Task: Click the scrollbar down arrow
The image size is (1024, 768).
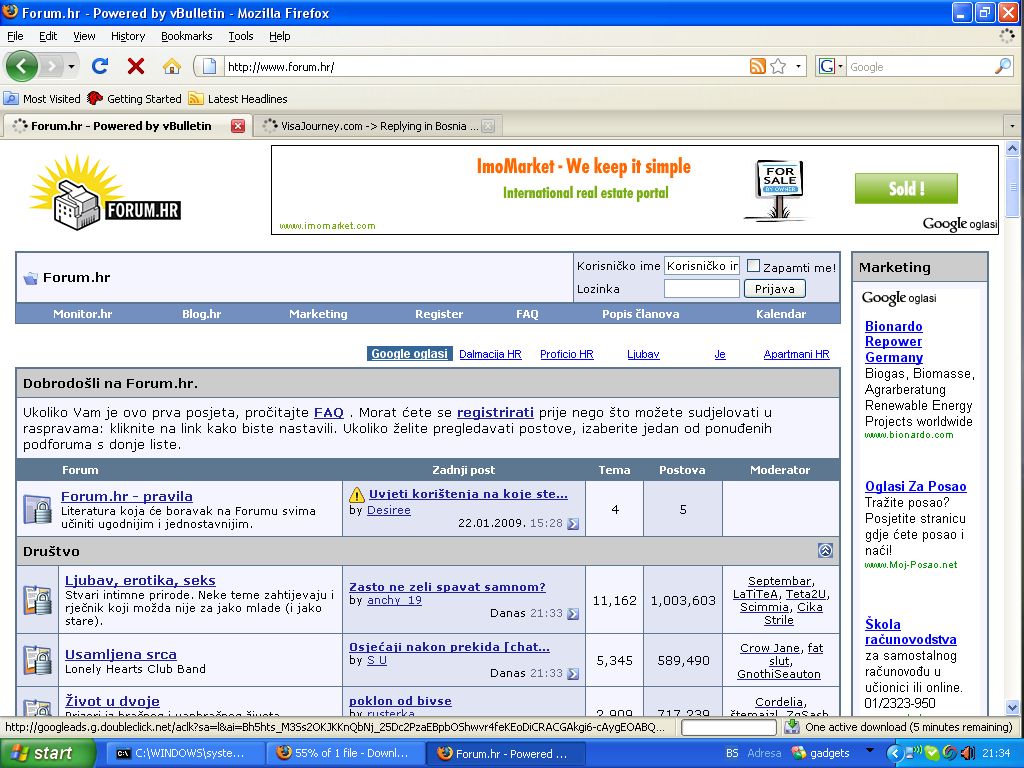Action: click(x=1012, y=707)
